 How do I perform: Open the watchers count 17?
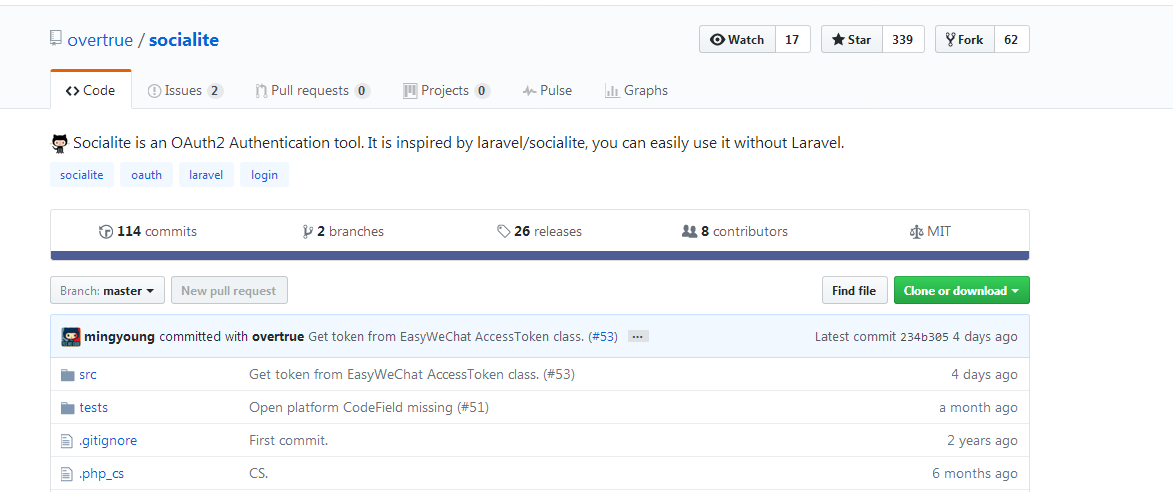pos(792,40)
